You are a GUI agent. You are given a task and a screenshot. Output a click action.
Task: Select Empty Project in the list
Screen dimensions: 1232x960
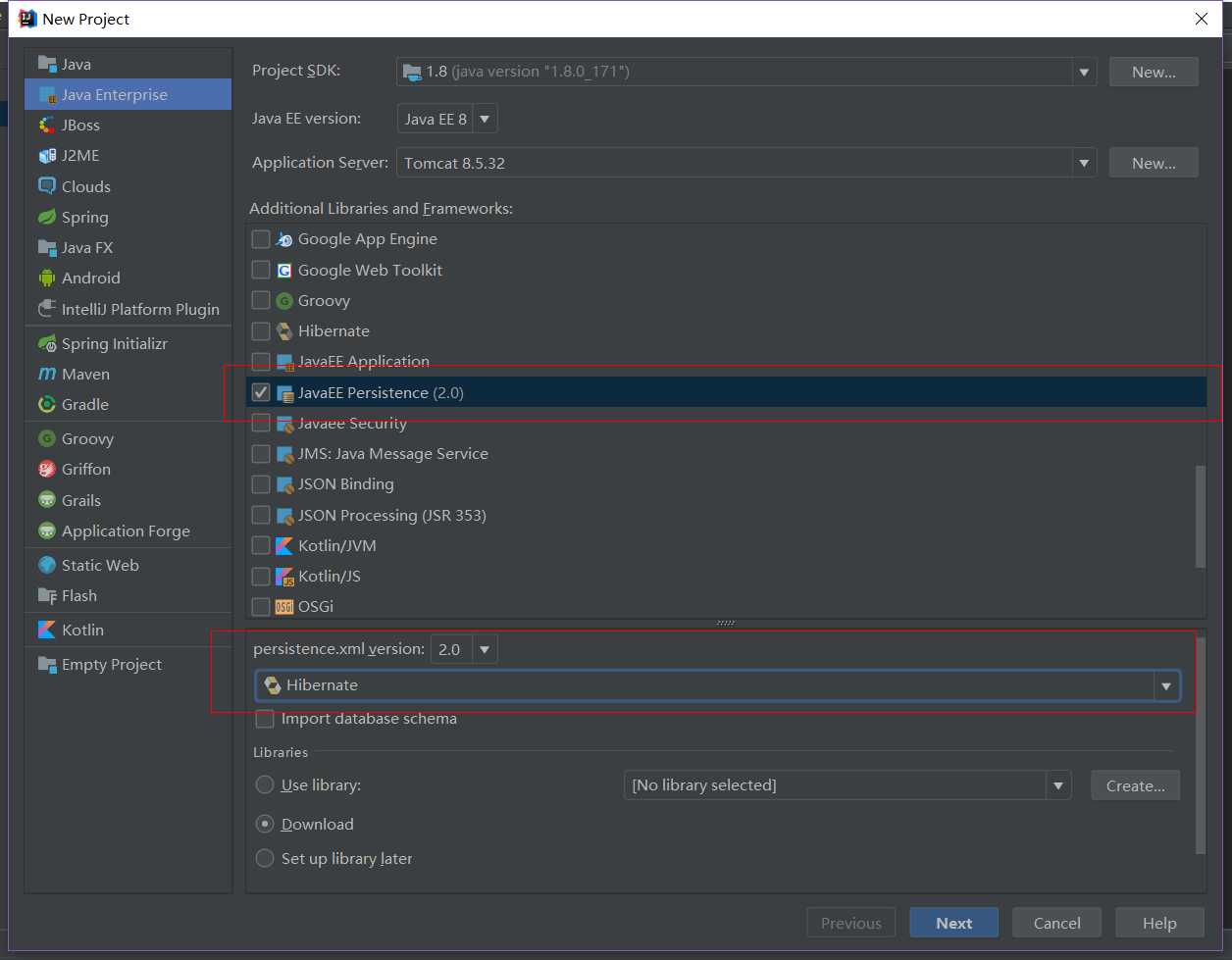pos(128,664)
